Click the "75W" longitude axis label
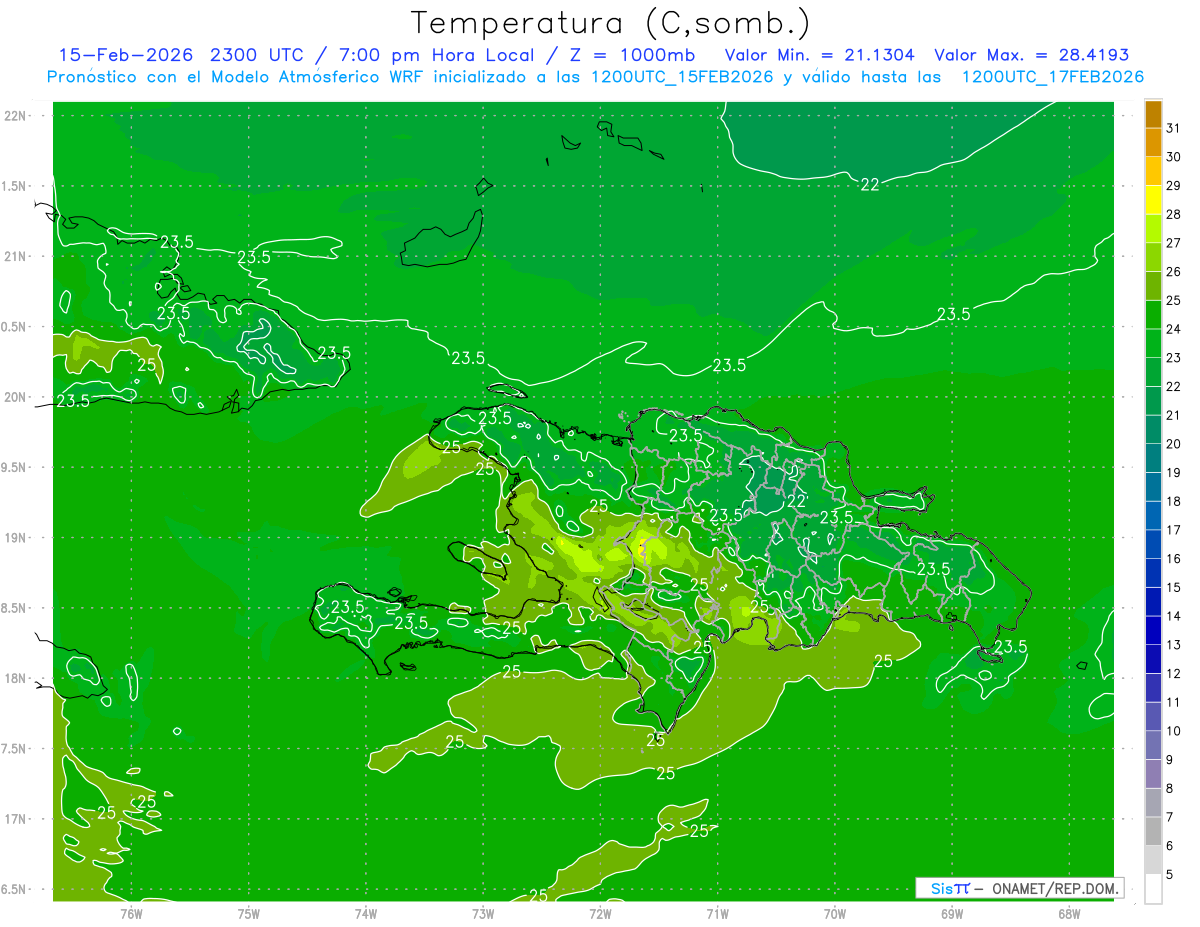 (x=248, y=913)
